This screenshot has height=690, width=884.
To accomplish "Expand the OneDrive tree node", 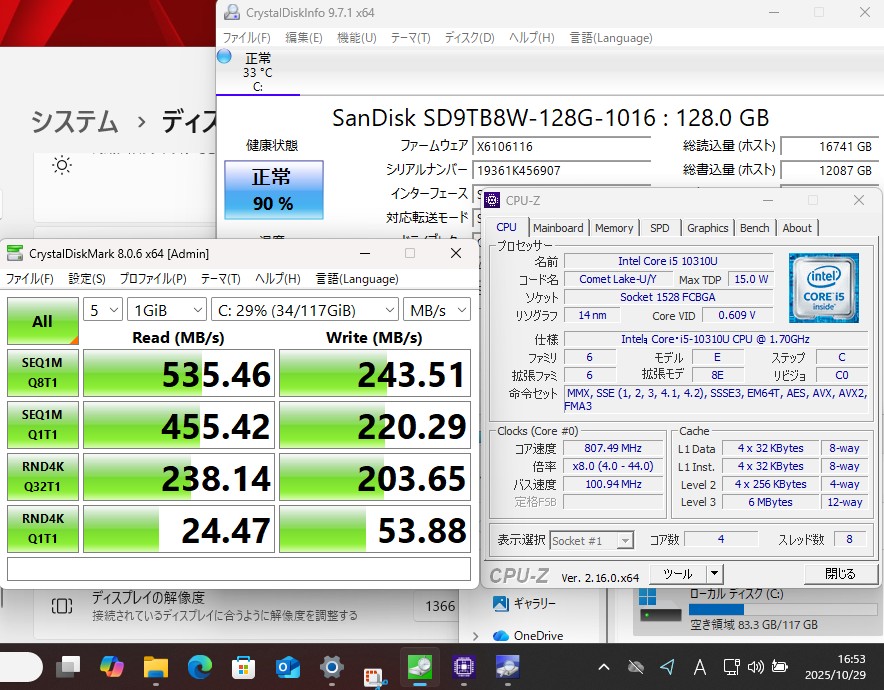I will (x=475, y=636).
